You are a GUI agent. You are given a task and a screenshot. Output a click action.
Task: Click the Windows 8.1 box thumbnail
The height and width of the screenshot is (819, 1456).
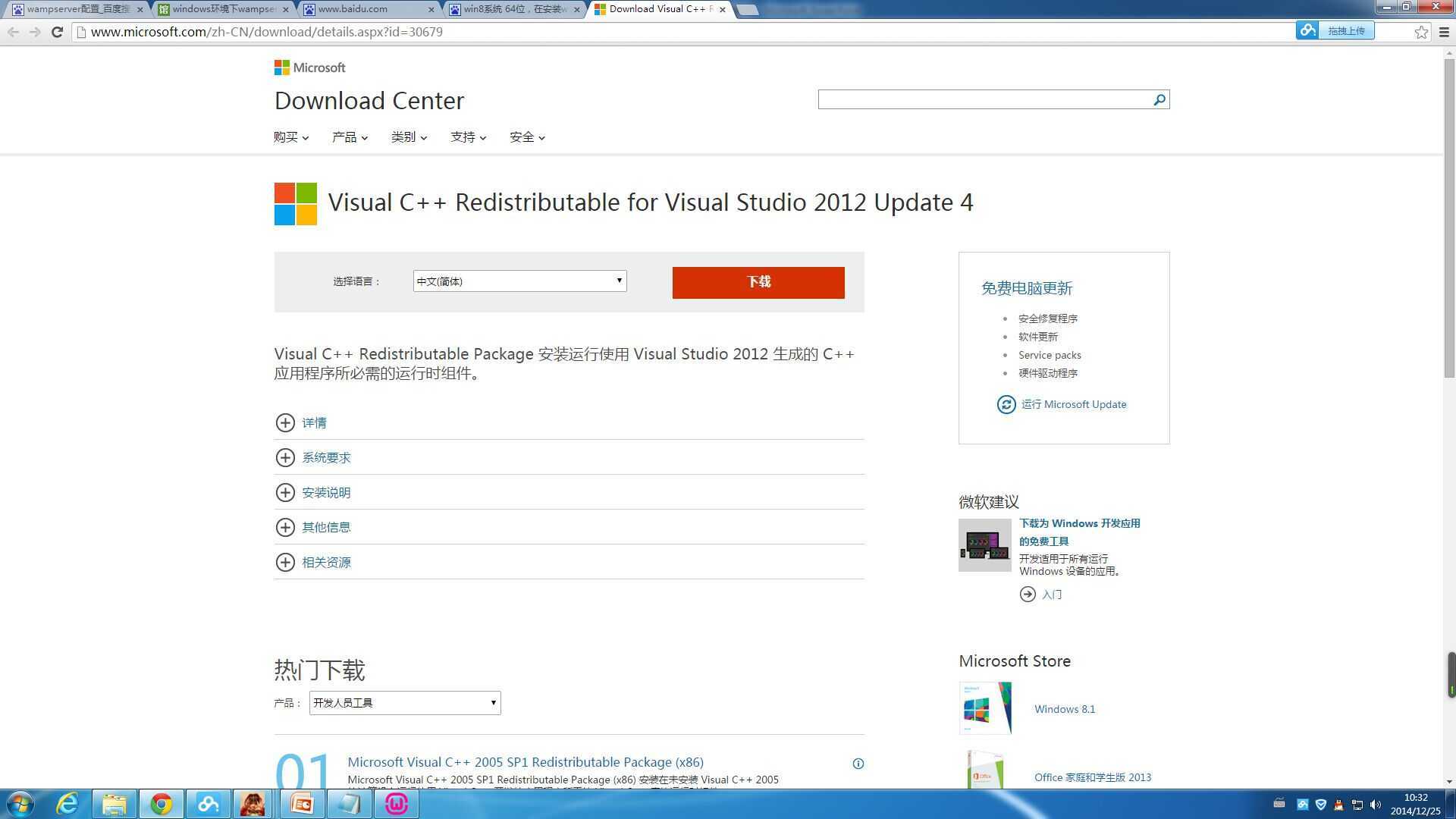985,708
